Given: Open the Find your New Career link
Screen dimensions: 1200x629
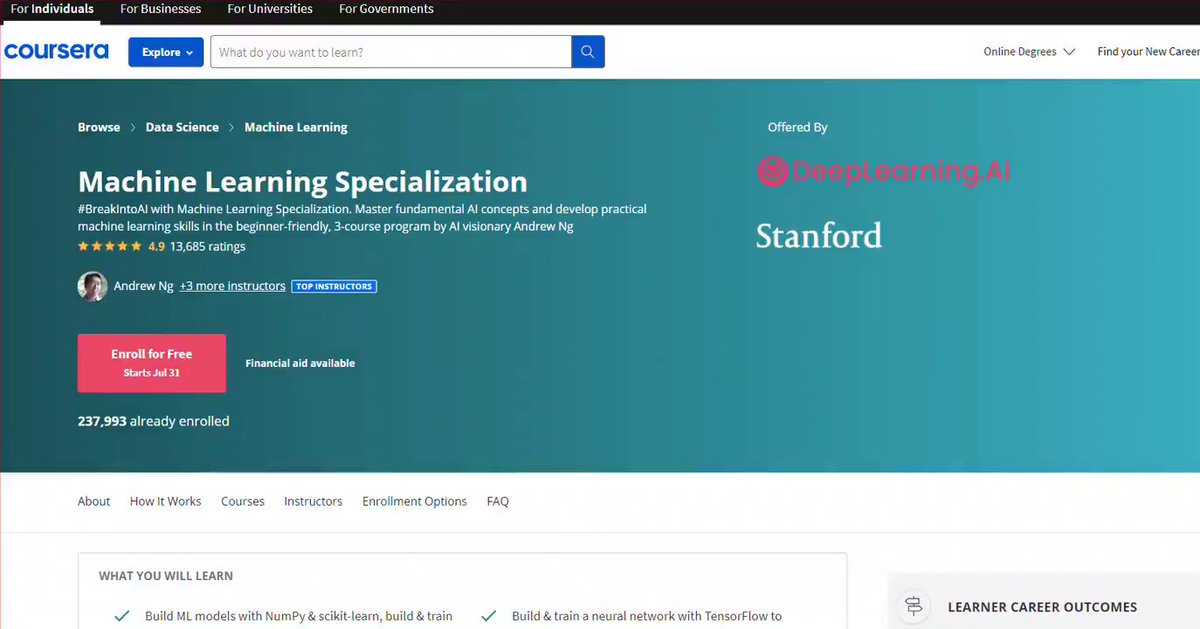Looking at the screenshot, I should [x=1148, y=52].
